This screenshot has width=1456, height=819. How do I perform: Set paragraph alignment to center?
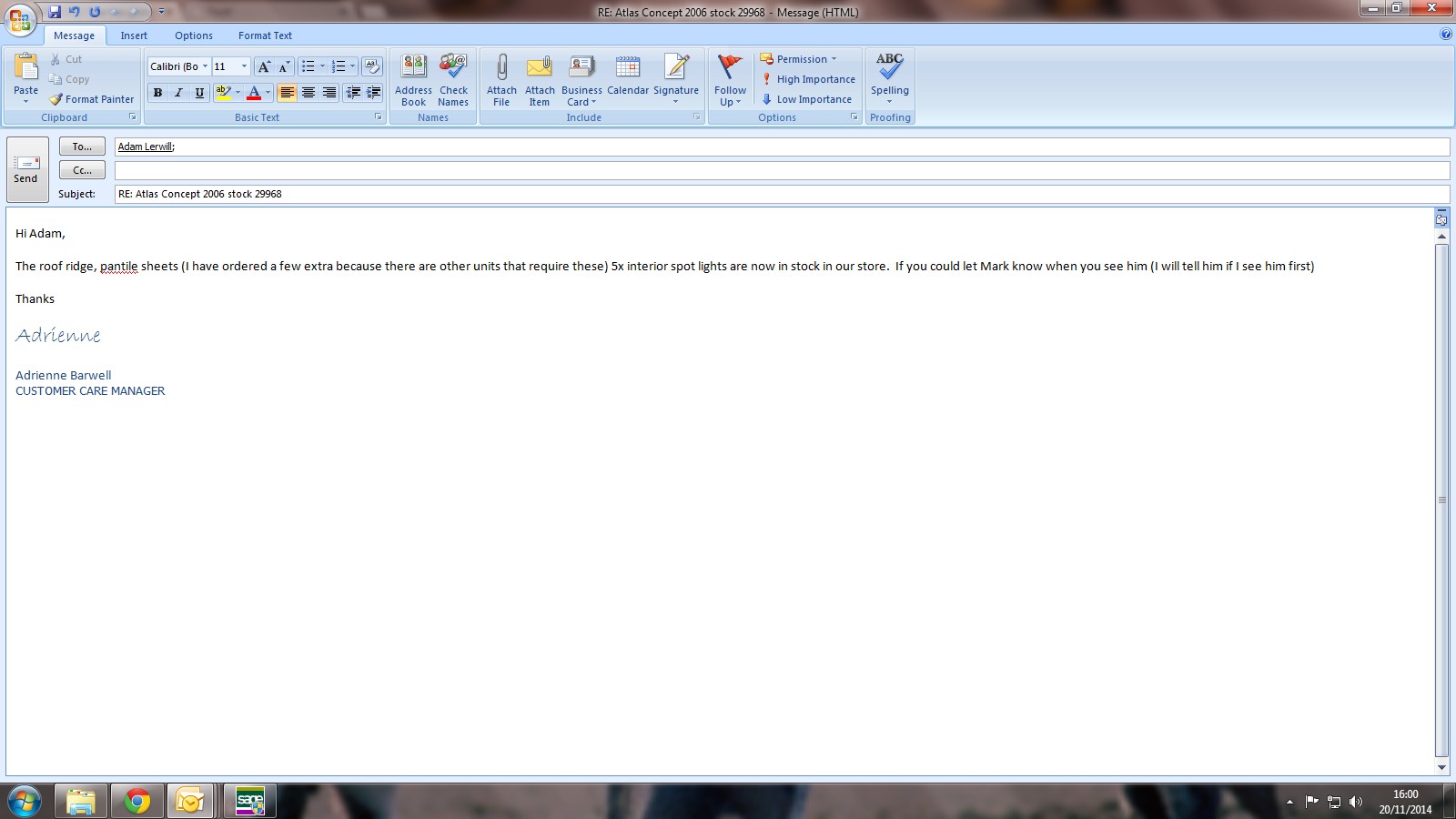click(x=308, y=93)
